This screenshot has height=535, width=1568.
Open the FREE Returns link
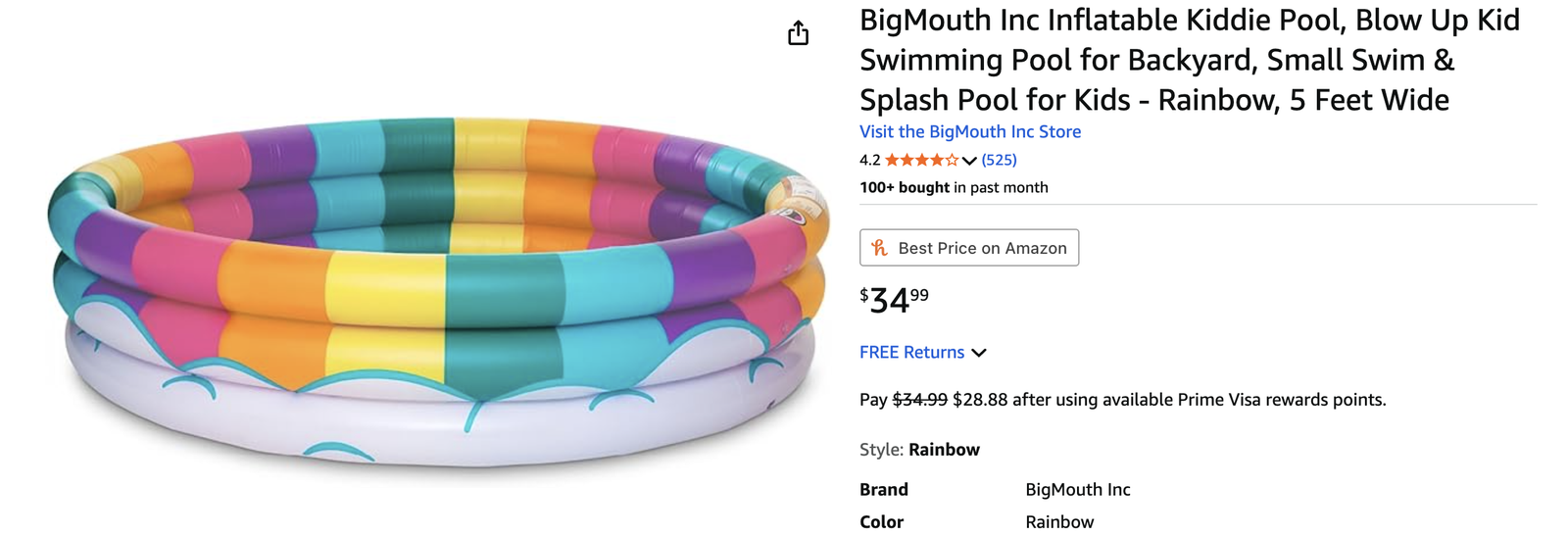tap(911, 352)
